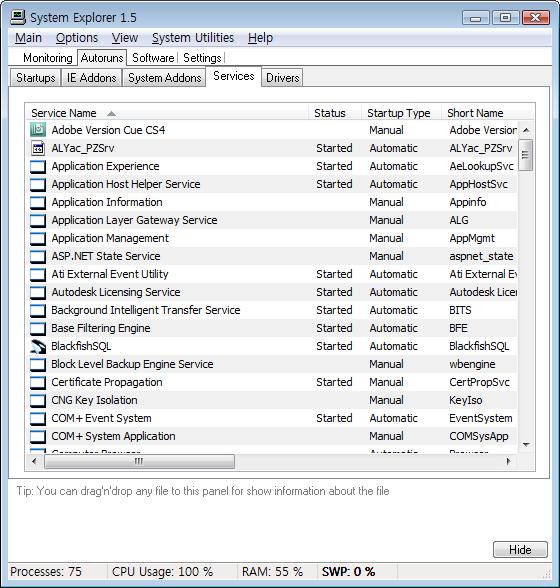Click the Hide button
The width and height of the screenshot is (560, 588).
520,550
